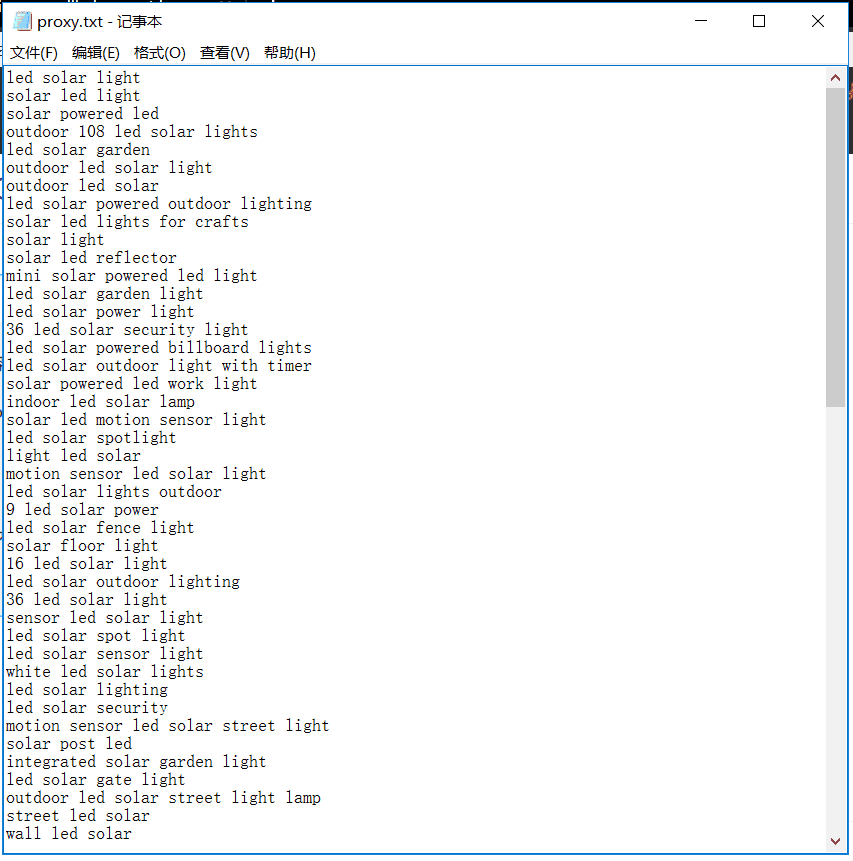Click the line 'led solar fence light'
Image resolution: width=853 pixels, height=861 pixels.
[101, 528]
